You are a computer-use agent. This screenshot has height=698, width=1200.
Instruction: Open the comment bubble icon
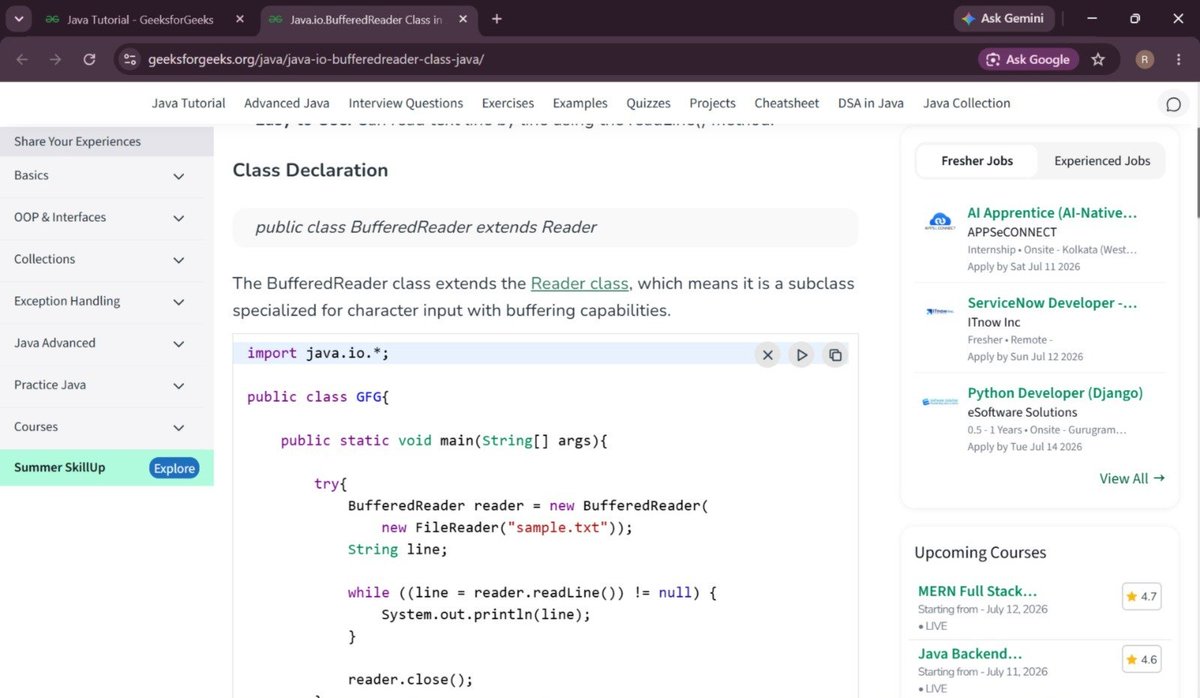tap(1174, 104)
